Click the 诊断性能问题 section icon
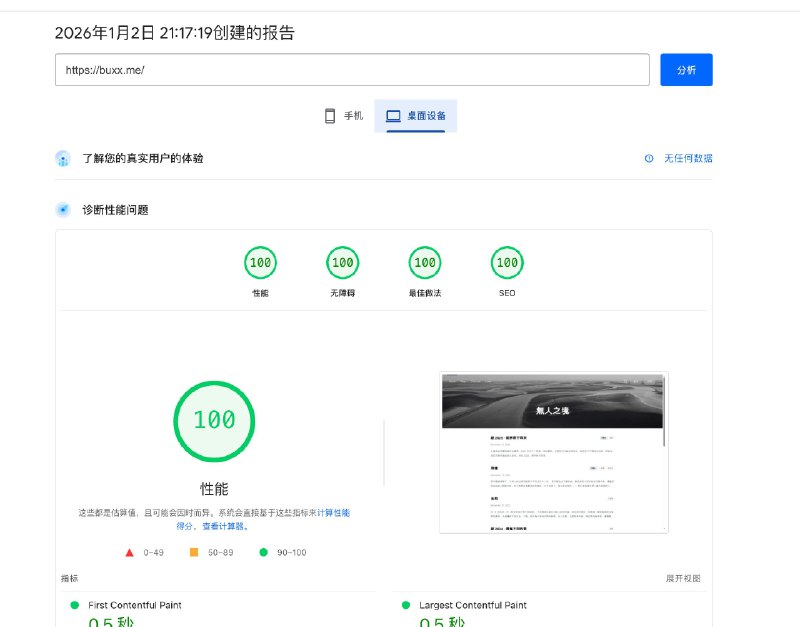 coord(63,210)
